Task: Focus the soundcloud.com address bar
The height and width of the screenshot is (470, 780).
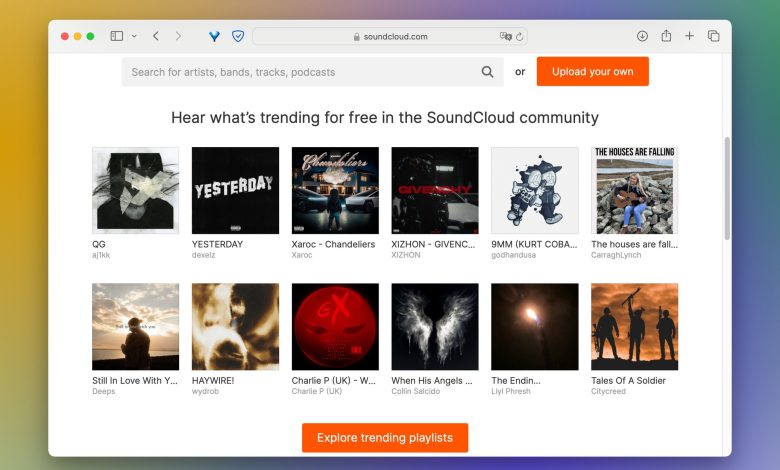Action: (x=390, y=36)
